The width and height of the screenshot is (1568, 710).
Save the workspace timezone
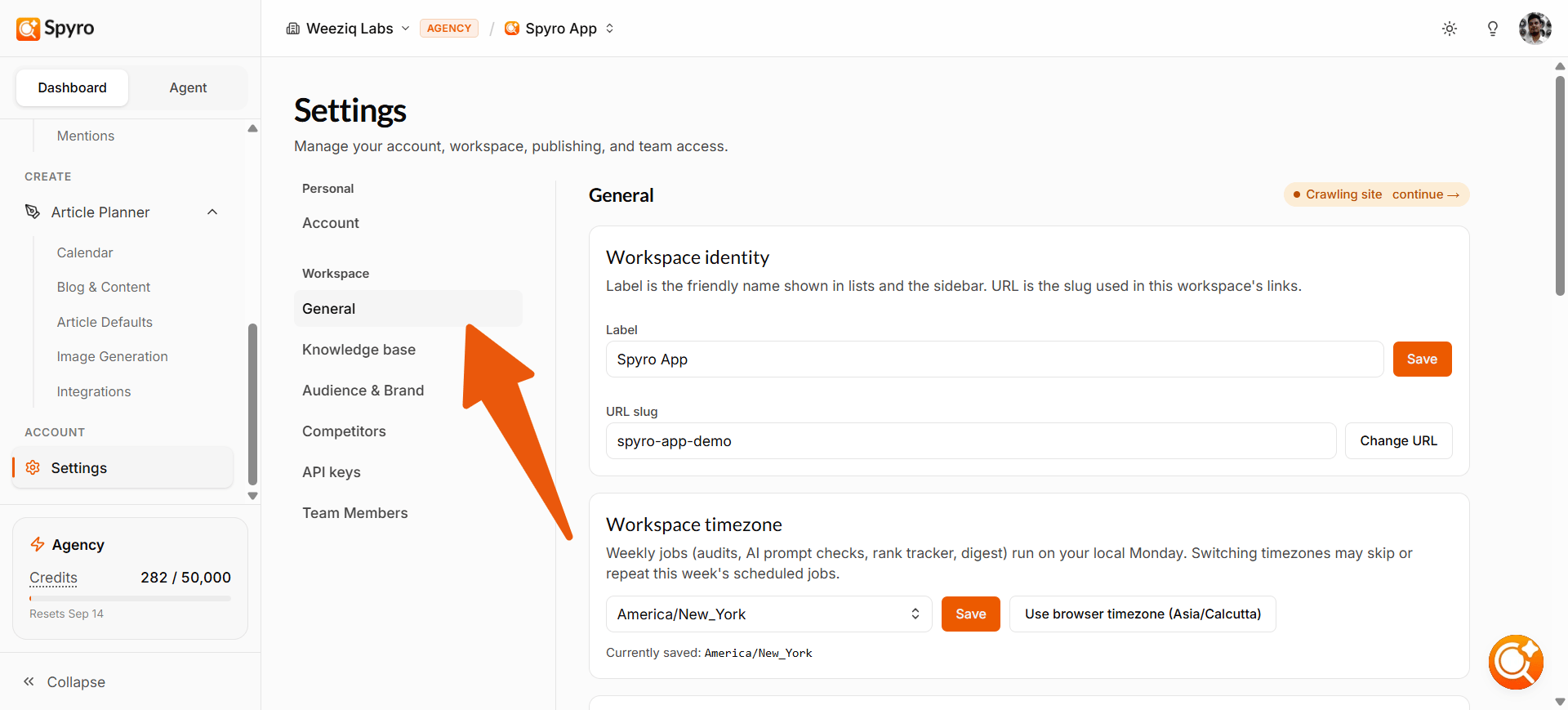pos(970,614)
